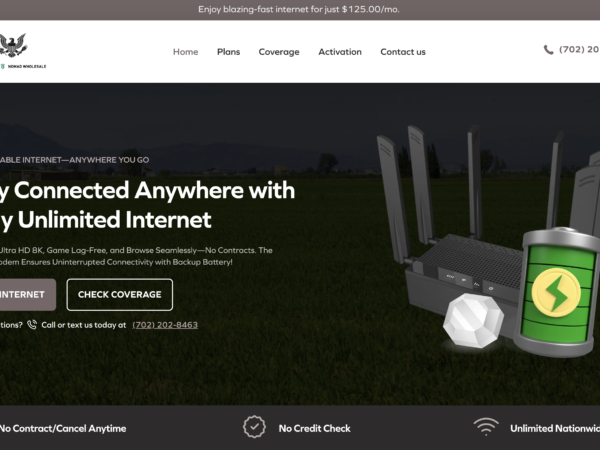
Task: Click the white mesh node device image
Action: coord(473,320)
